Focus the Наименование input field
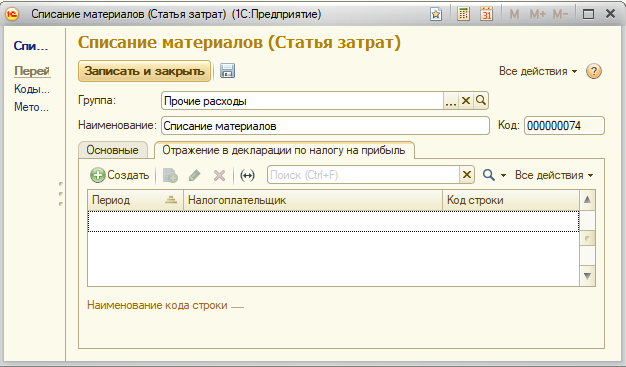The image size is (626, 367). point(325,126)
